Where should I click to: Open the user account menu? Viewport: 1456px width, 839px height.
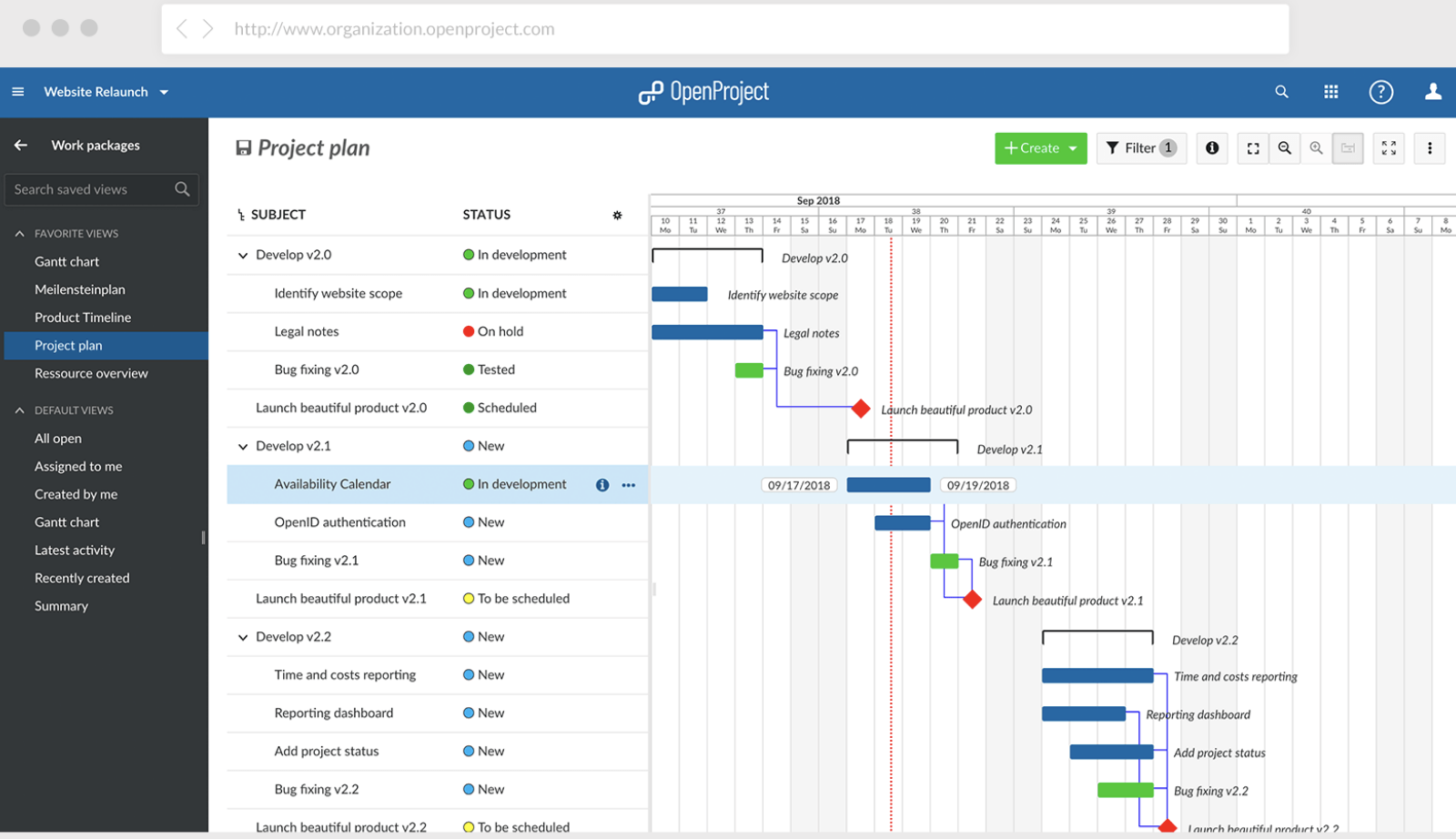pyautogui.click(x=1433, y=92)
